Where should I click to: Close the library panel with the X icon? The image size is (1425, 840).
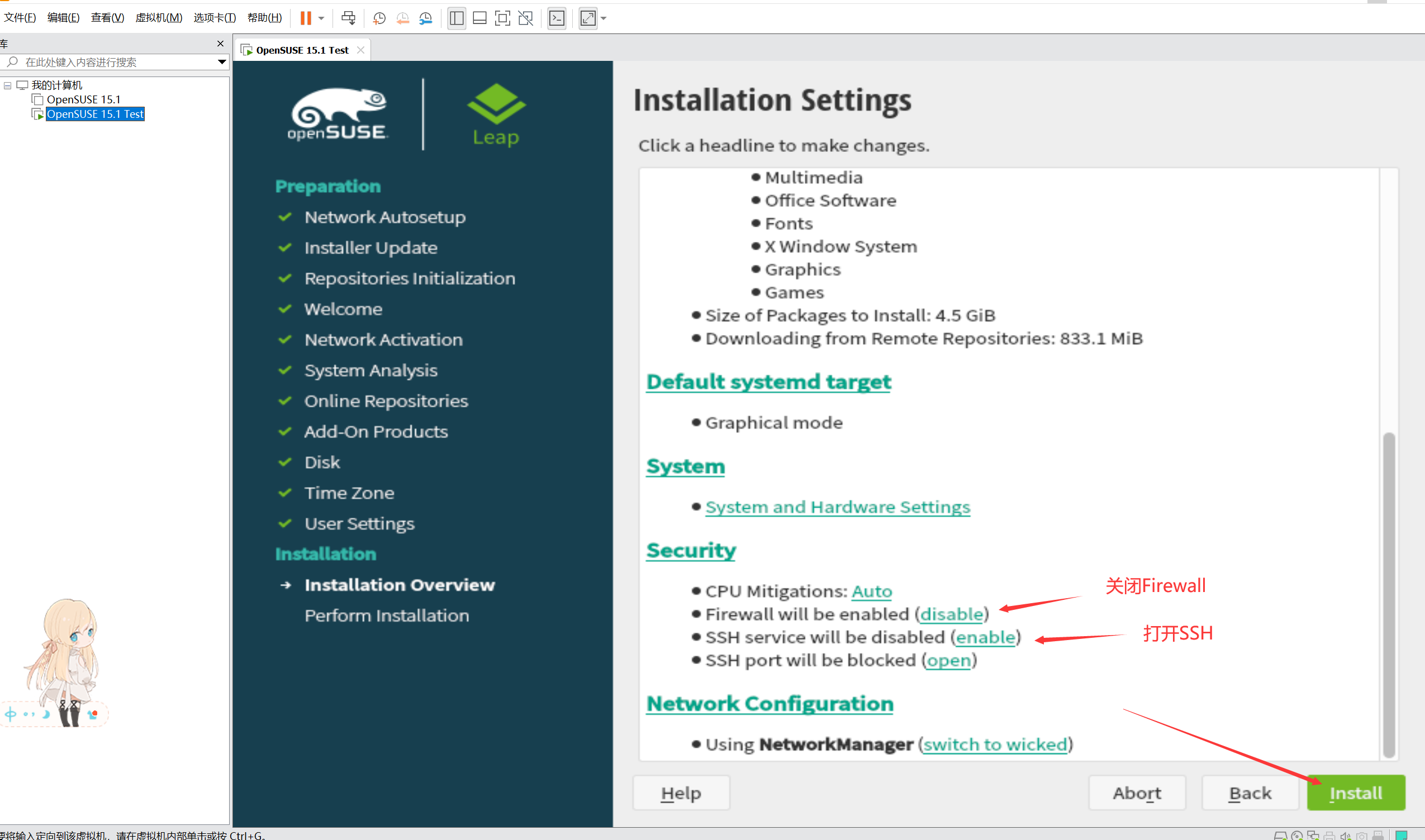tap(220, 44)
